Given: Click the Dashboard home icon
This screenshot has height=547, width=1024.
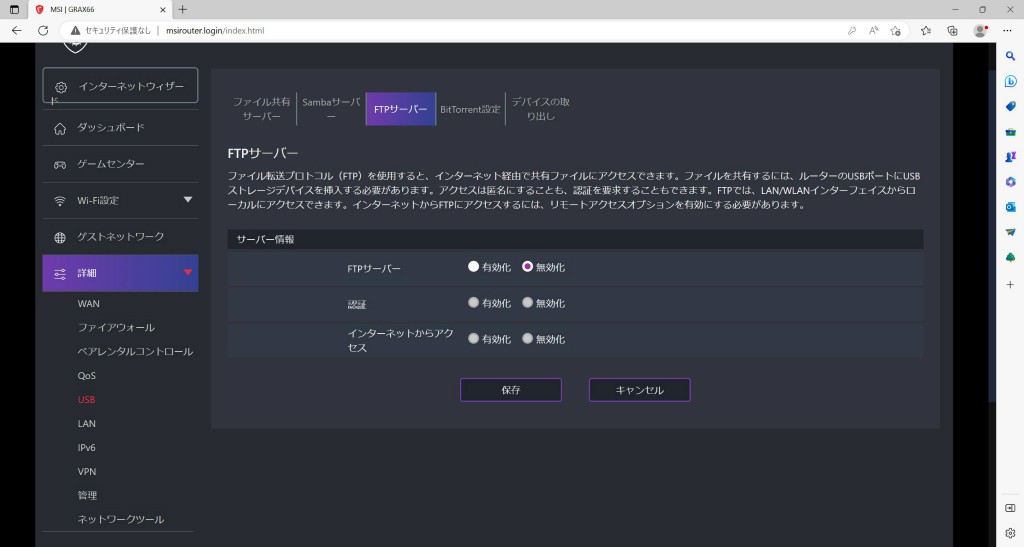Looking at the screenshot, I should pos(60,129).
